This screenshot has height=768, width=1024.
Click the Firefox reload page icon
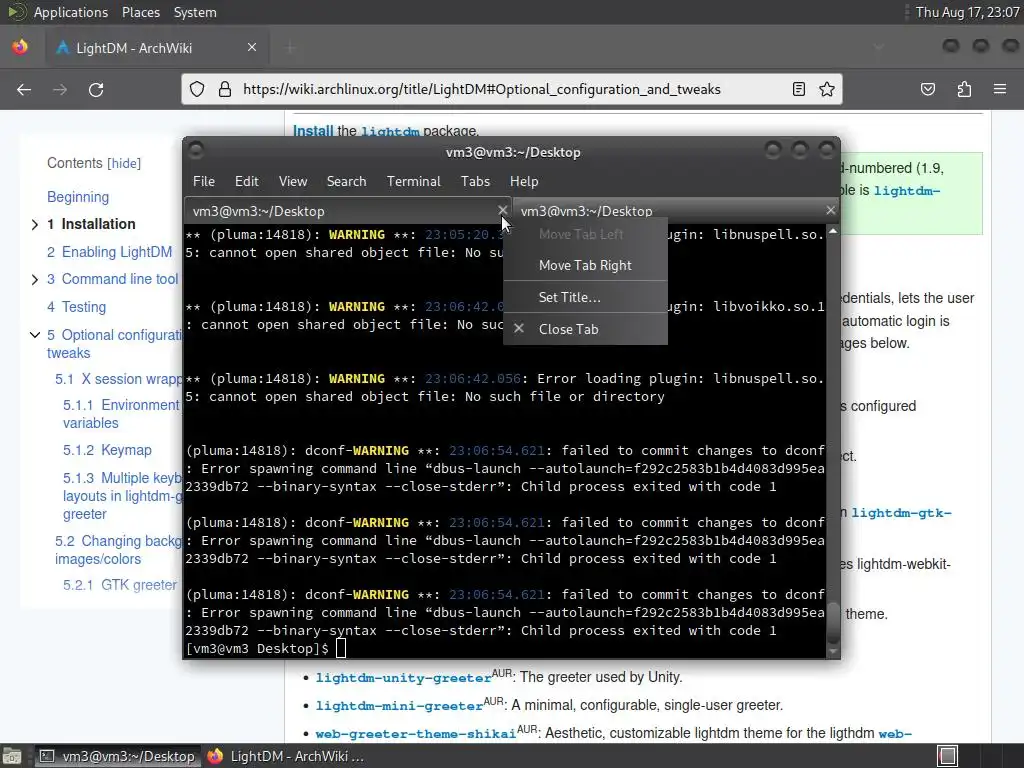[x=96, y=89]
